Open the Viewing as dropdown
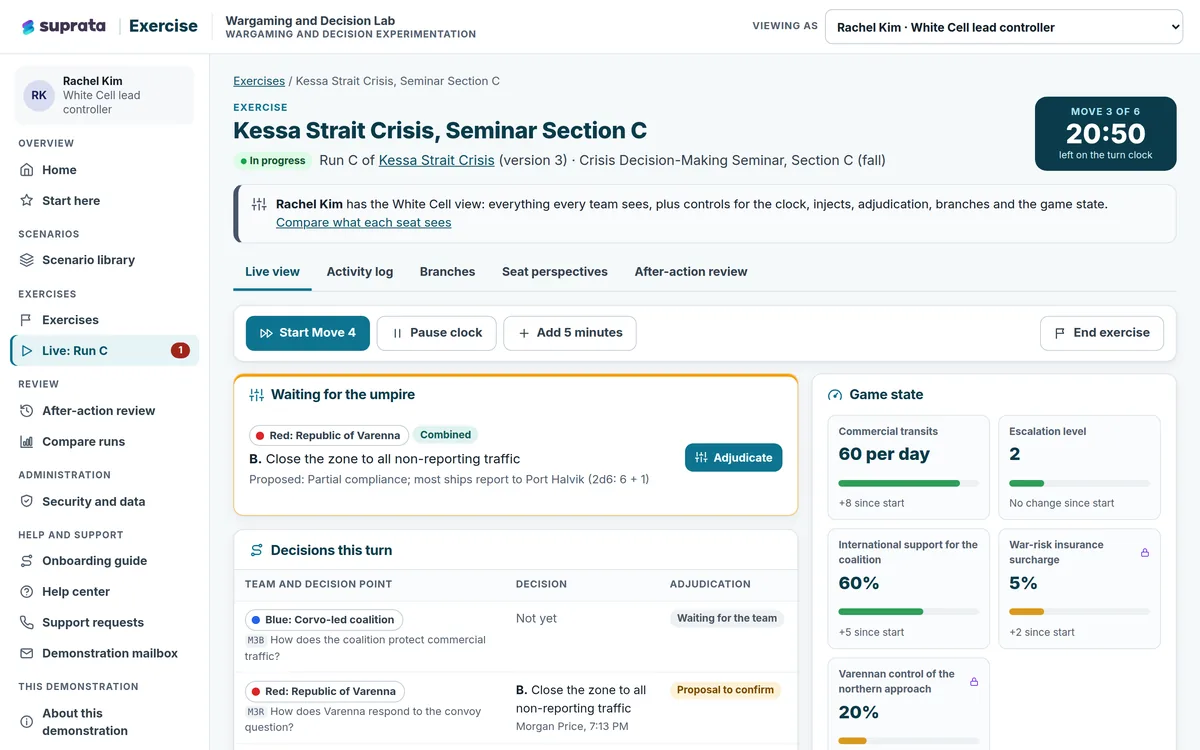1200x750 pixels. [1004, 27]
